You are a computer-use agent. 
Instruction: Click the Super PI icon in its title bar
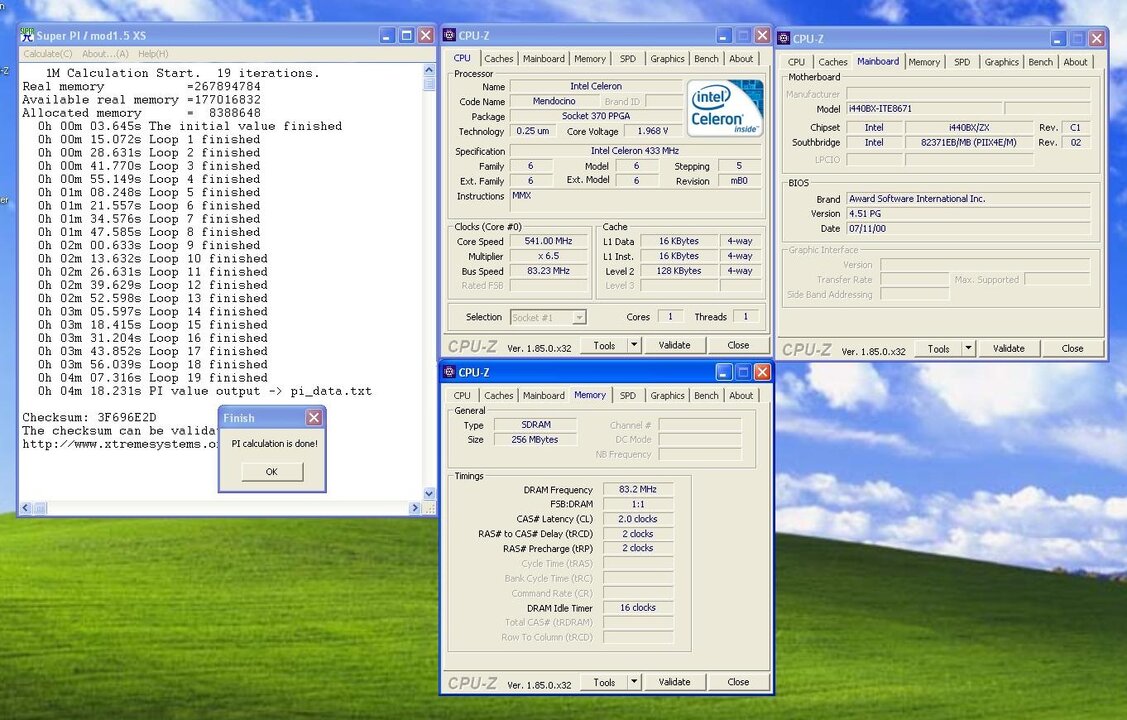tap(27, 34)
